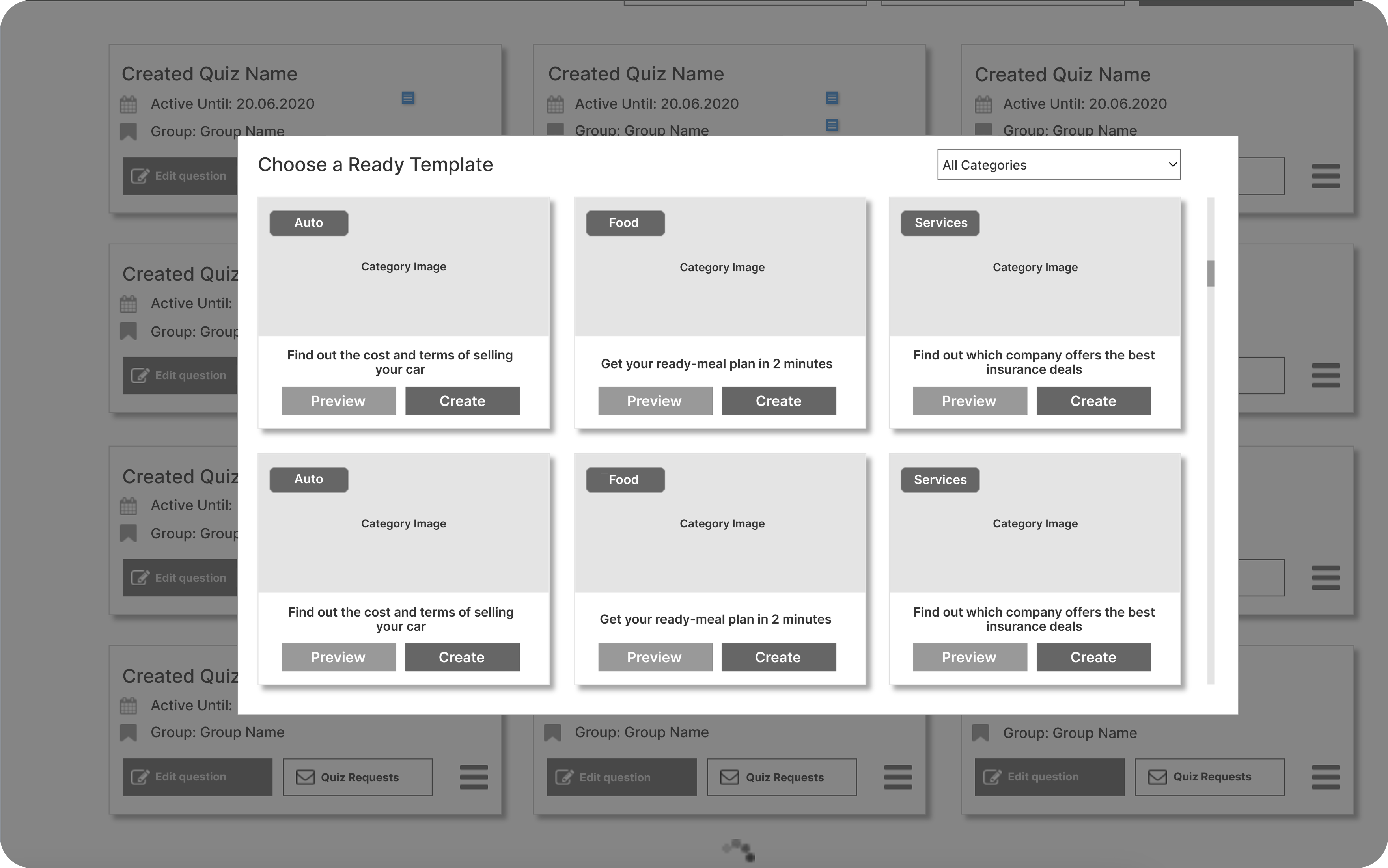Preview the bottom-row Food ready-meal template
The image size is (1388, 868).
point(655,657)
